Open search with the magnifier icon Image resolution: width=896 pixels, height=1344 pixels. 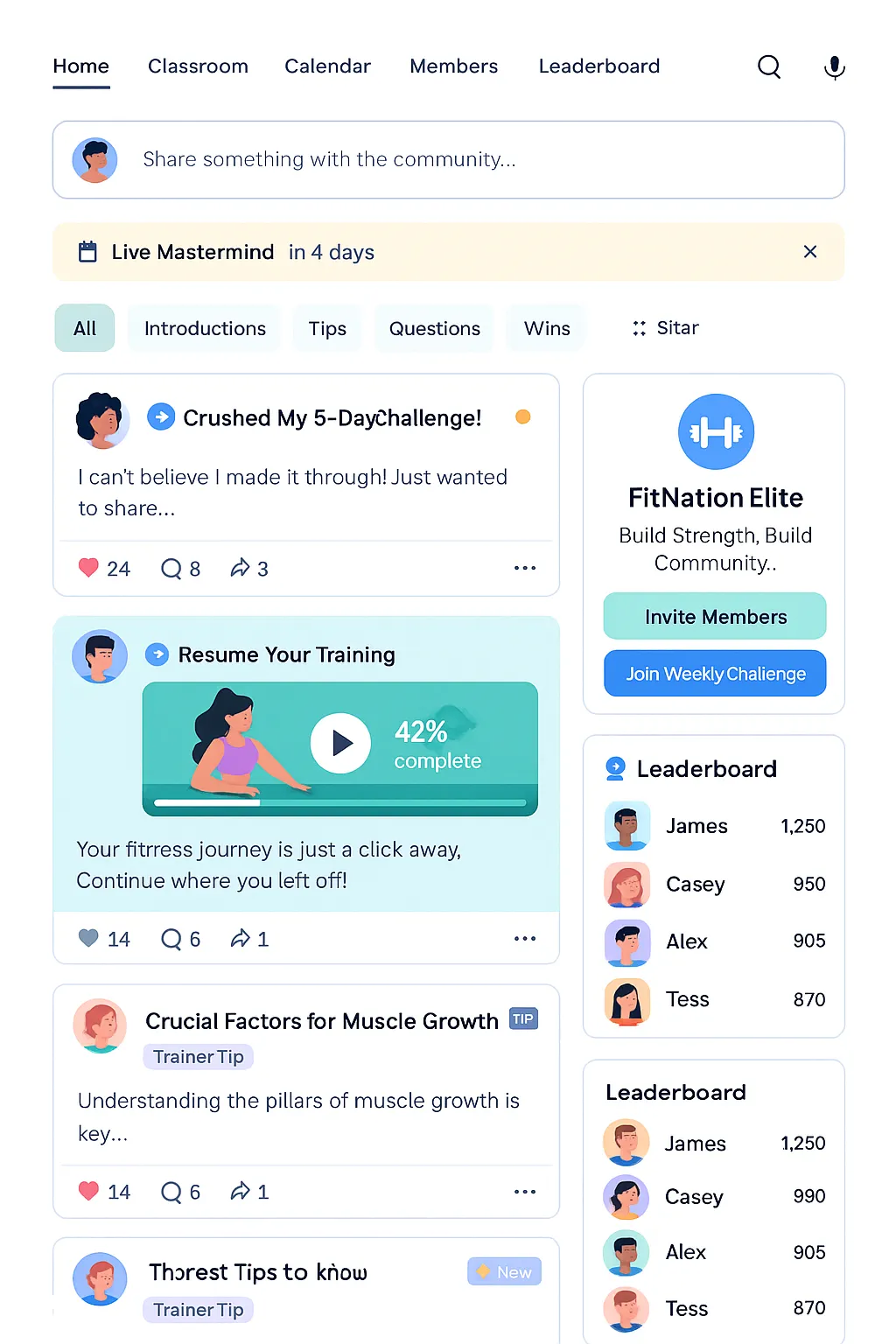pyautogui.click(x=769, y=66)
